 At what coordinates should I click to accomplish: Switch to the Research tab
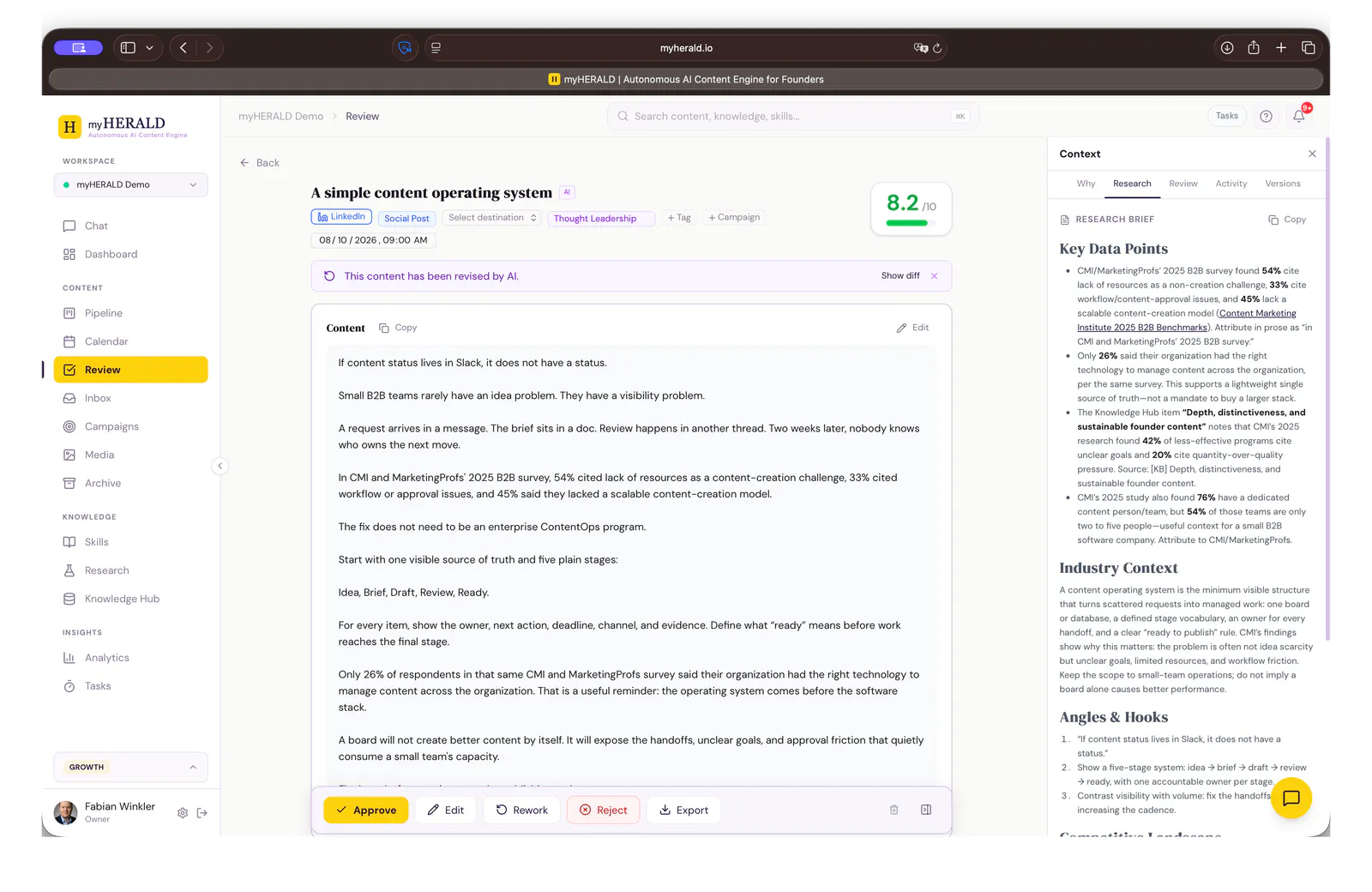pyautogui.click(x=1132, y=184)
